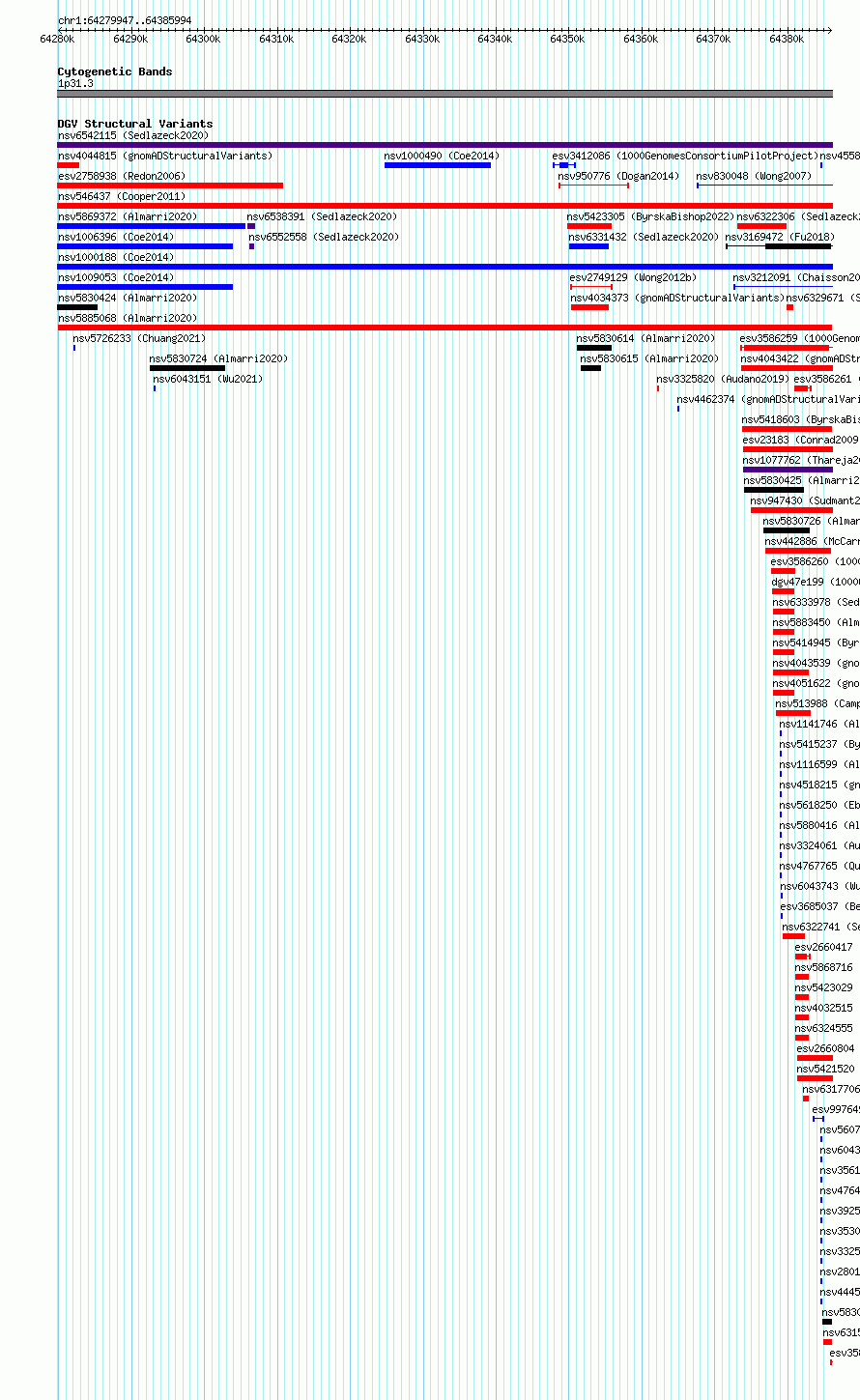The width and height of the screenshot is (860, 1400).
Task: Open variant nsv3169472 (Fu2018)
Action: pos(780,237)
